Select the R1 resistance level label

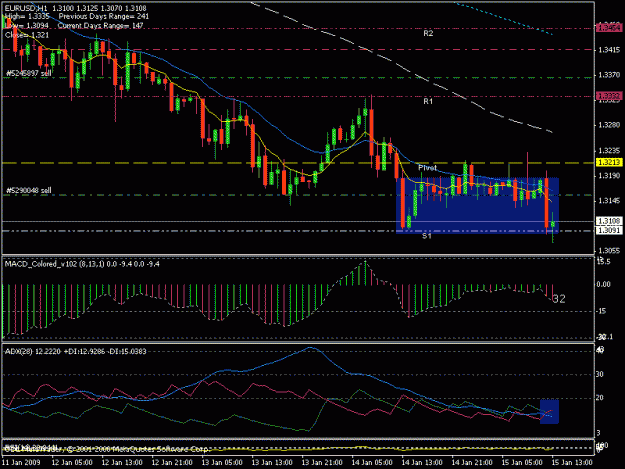pos(428,101)
